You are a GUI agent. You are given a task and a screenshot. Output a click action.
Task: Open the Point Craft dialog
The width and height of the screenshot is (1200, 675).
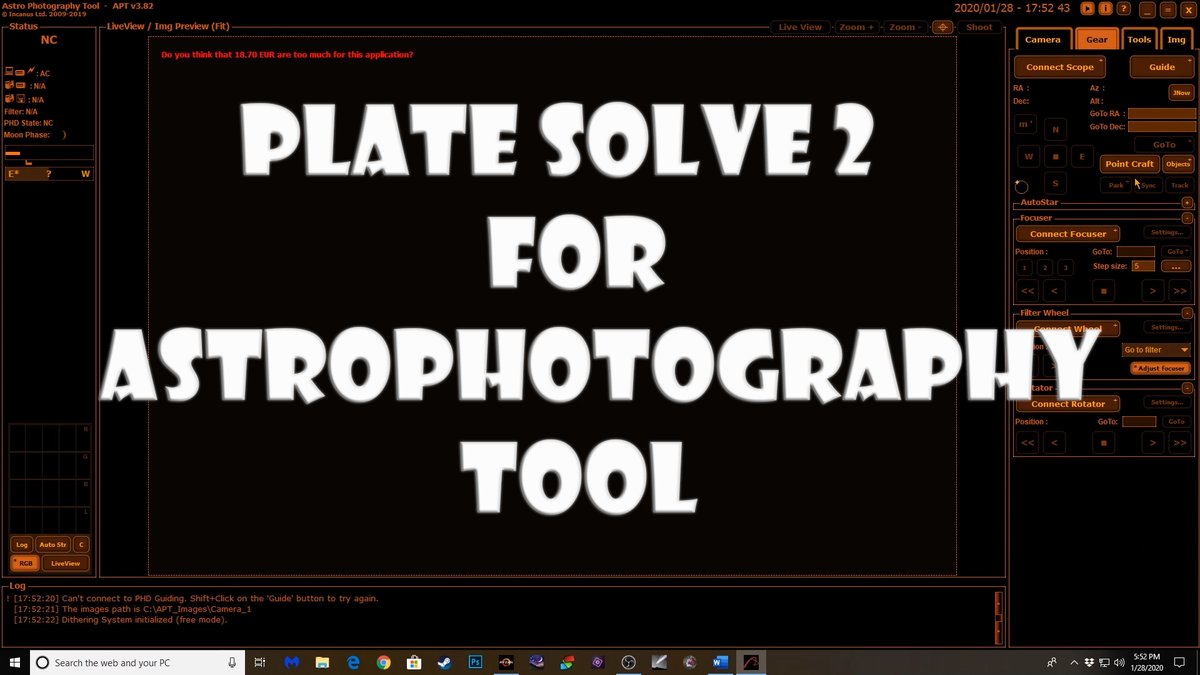tap(1130, 164)
